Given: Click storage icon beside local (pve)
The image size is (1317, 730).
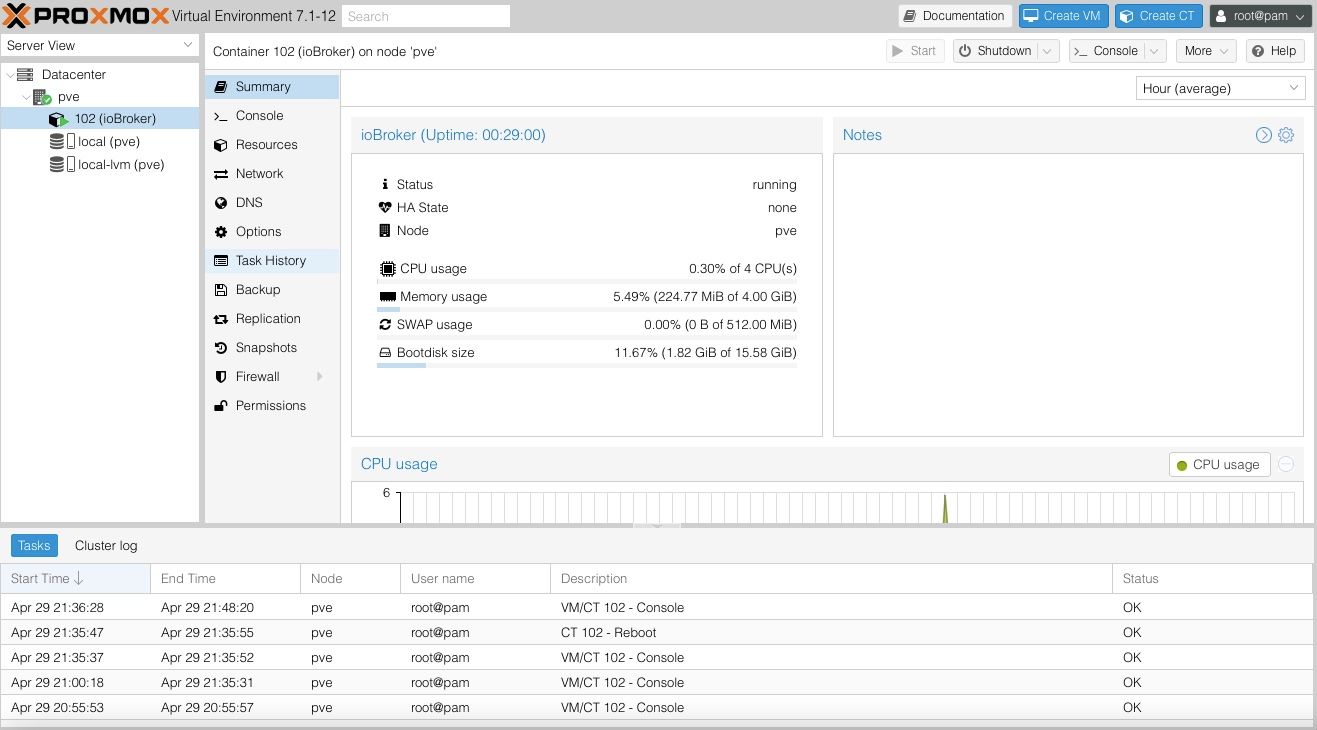Looking at the screenshot, I should coord(62,142).
